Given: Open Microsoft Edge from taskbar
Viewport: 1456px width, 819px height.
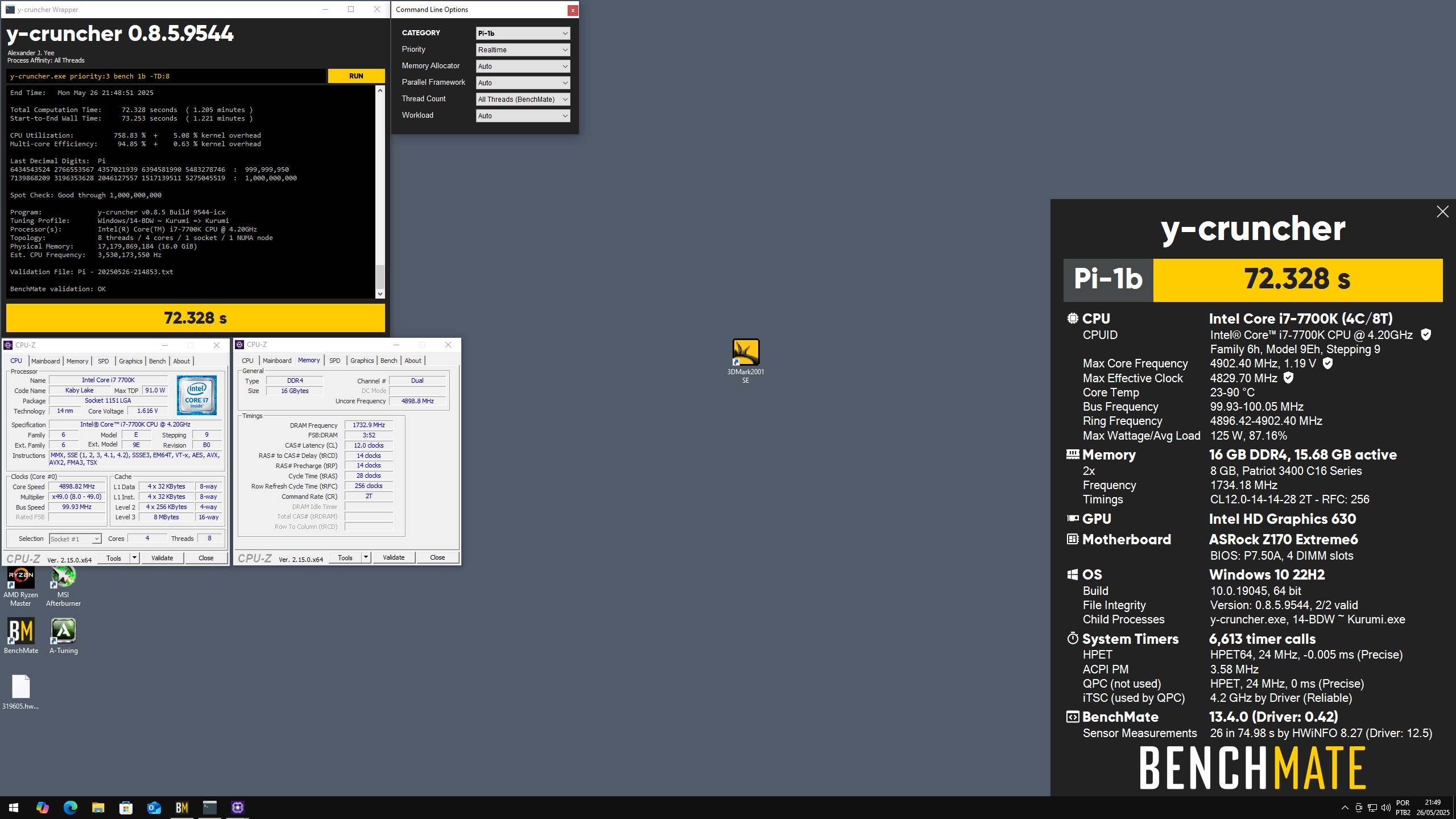Looking at the screenshot, I should point(70,808).
